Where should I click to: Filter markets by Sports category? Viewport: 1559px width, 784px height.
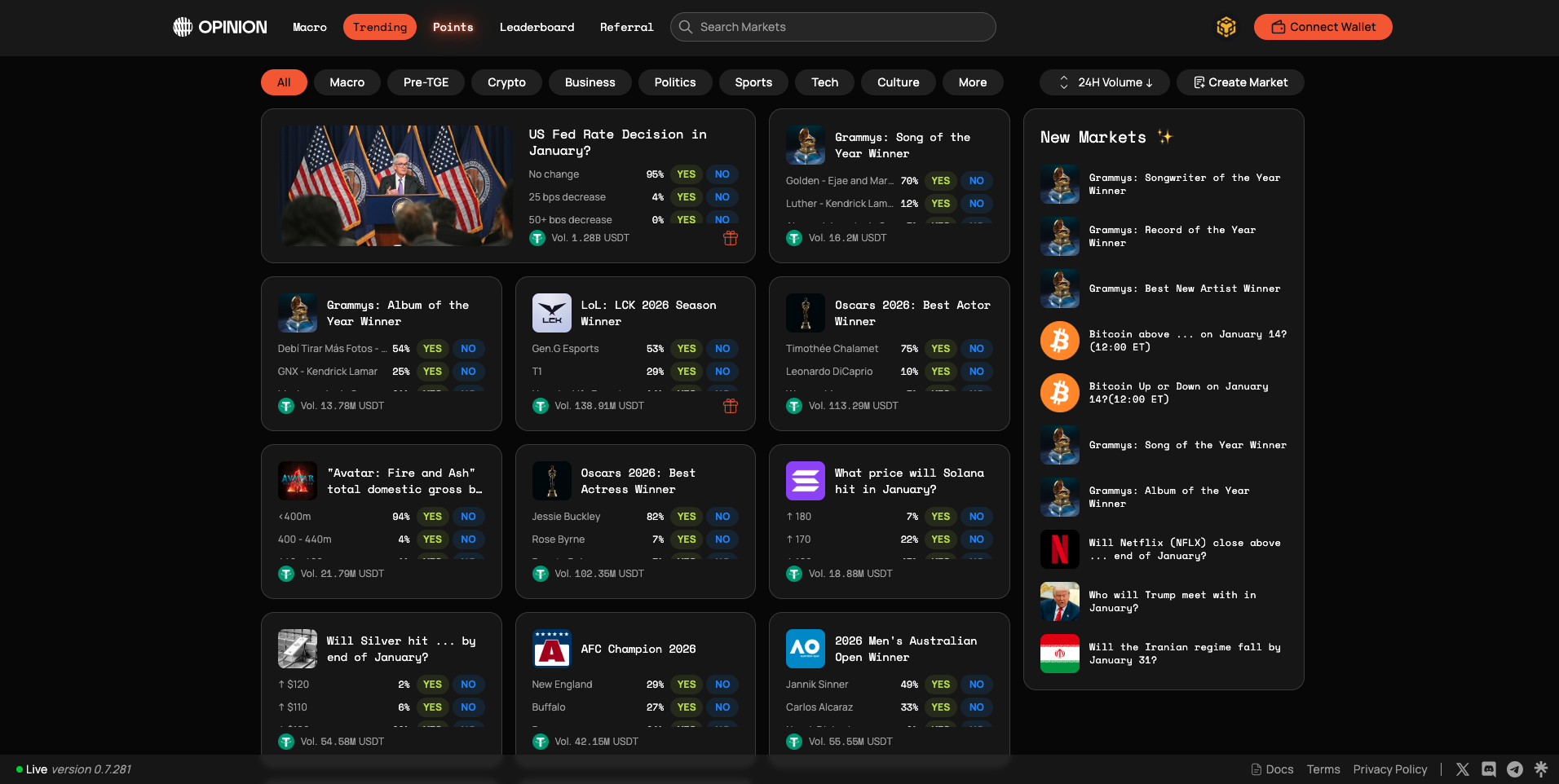click(753, 82)
